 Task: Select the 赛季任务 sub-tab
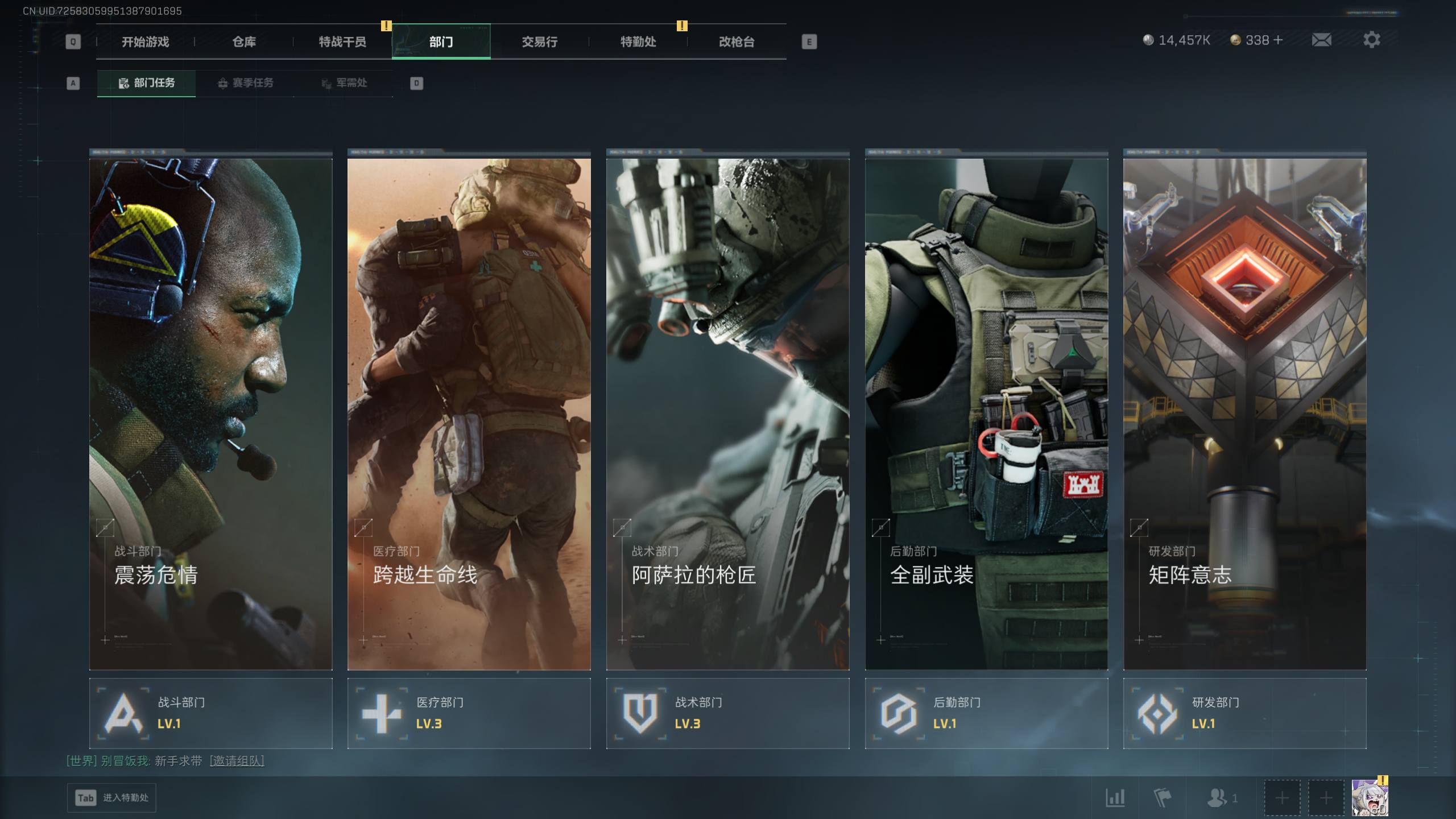[246, 83]
